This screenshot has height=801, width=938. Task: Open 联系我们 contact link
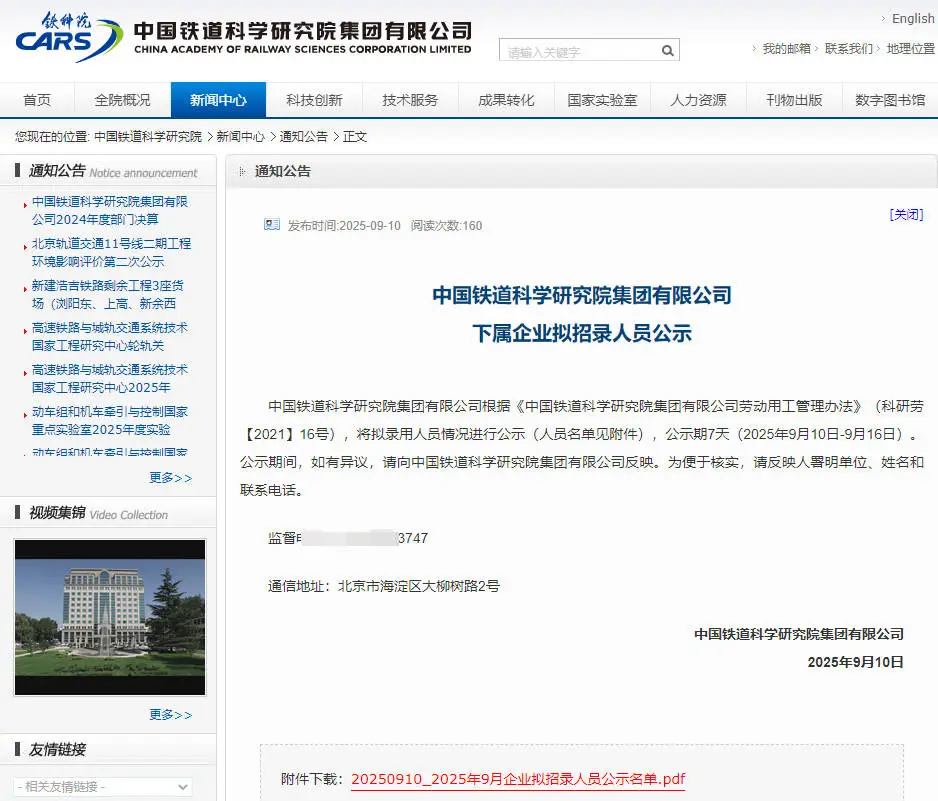pyautogui.click(x=848, y=48)
